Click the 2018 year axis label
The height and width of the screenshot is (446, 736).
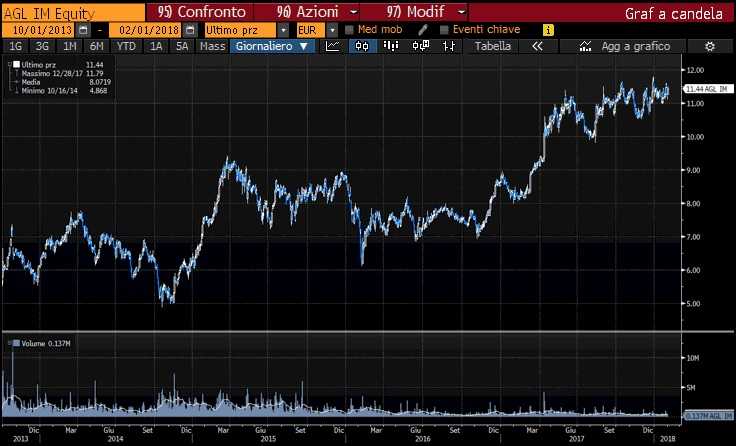click(667, 438)
